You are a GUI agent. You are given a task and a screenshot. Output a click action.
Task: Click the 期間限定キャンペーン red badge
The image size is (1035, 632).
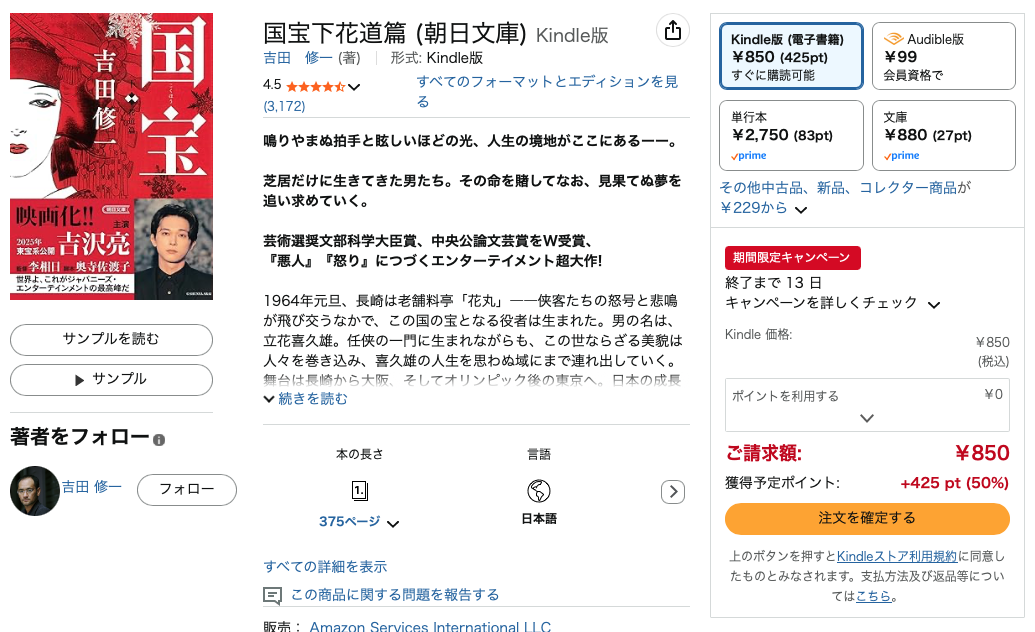click(792, 258)
